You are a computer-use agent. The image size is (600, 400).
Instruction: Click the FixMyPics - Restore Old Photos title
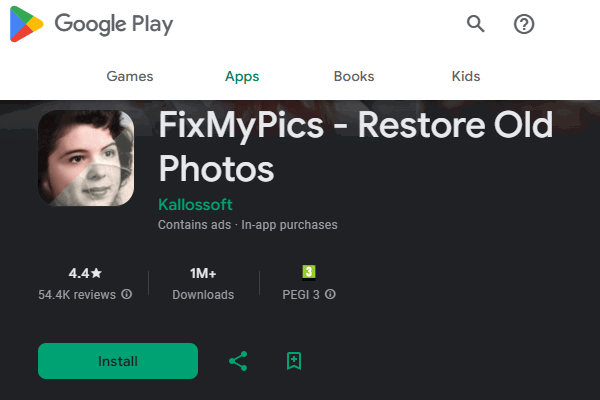[x=355, y=146]
